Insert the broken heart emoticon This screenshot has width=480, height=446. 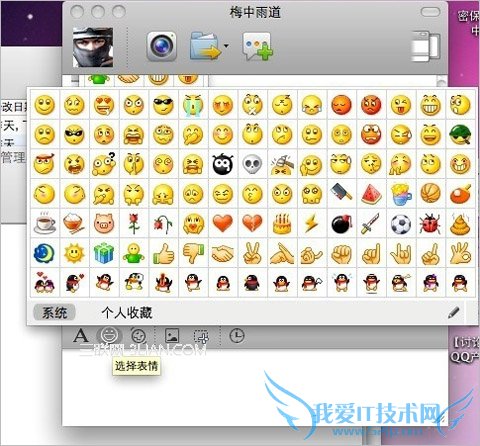(x=252, y=223)
